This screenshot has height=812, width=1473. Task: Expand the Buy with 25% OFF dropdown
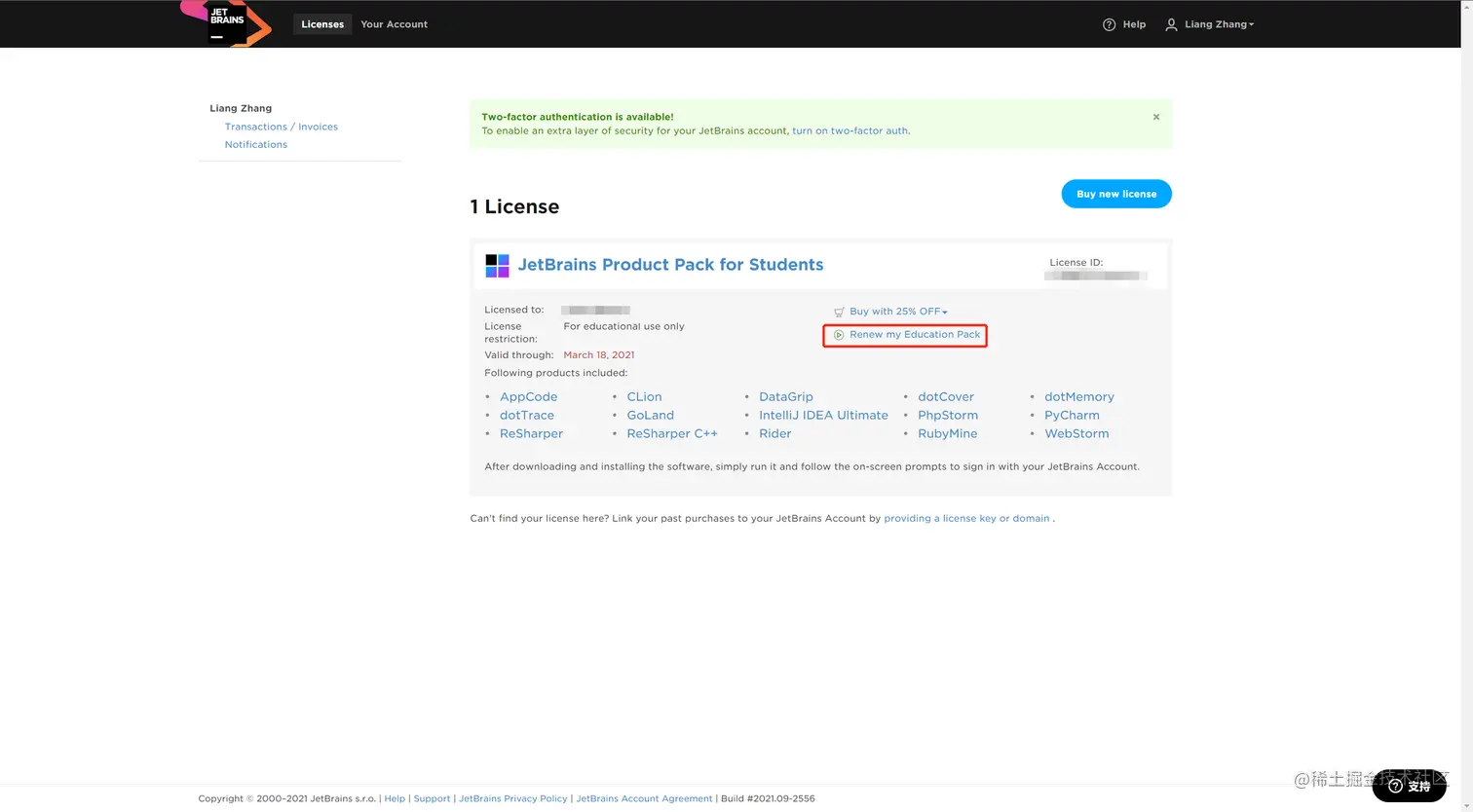(898, 312)
